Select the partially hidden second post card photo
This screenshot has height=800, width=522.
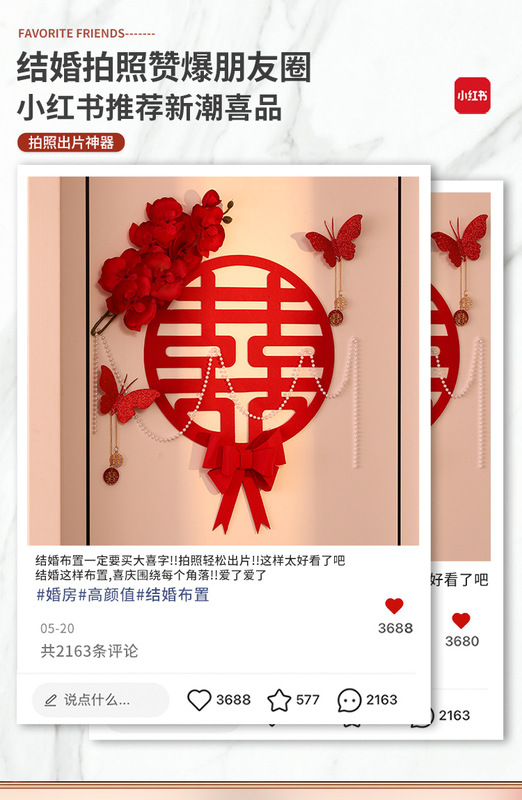(x=461, y=377)
